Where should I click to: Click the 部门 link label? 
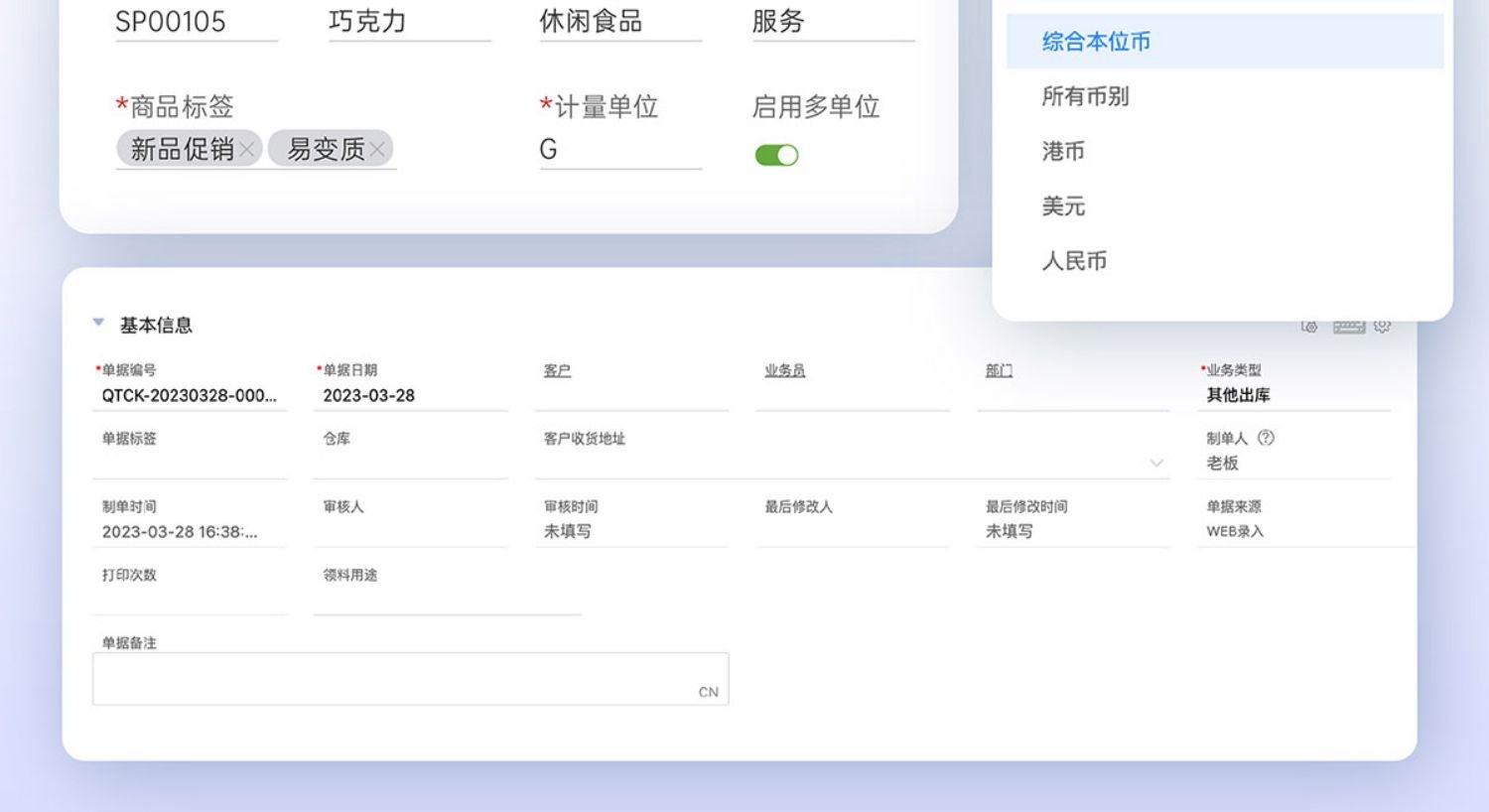(x=999, y=370)
